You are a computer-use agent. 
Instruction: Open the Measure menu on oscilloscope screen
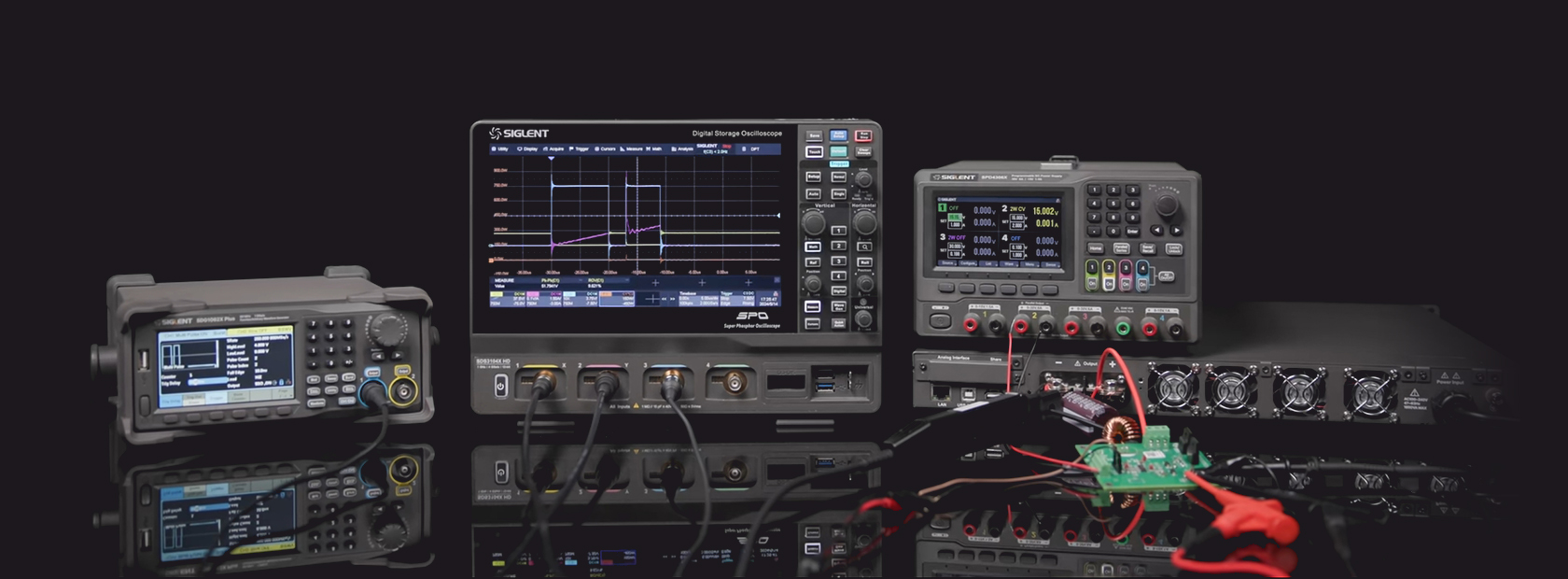(x=632, y=148)
